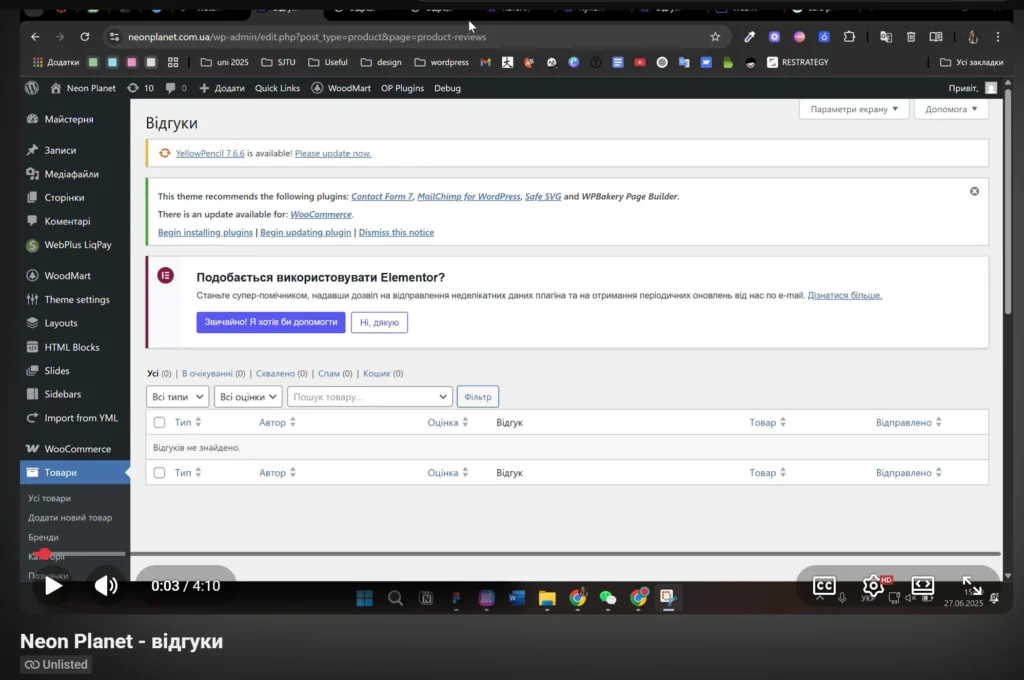Expand Параметри екрану panel
This screenshot has height=680, width=1024.
pos(854,109)
